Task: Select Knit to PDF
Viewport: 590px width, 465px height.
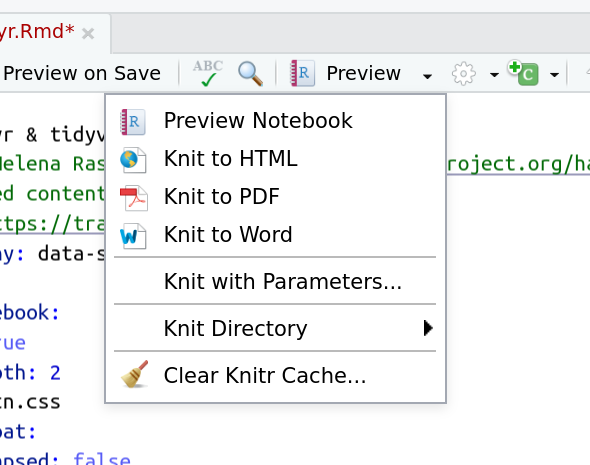Action: click(x=275, y=197)
